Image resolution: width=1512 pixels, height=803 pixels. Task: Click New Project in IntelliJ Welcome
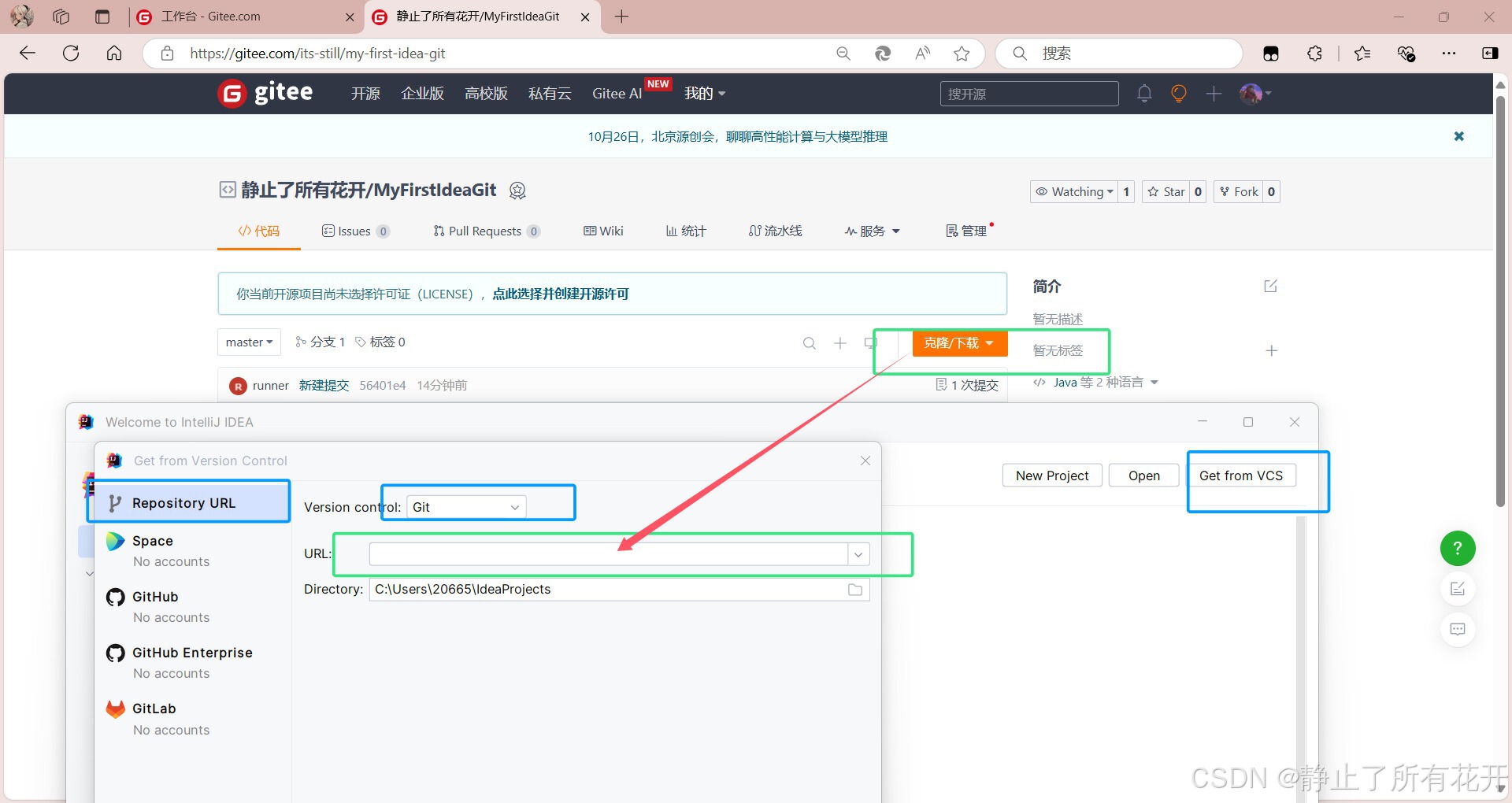pyautogui.click(x=1051, y=476)
